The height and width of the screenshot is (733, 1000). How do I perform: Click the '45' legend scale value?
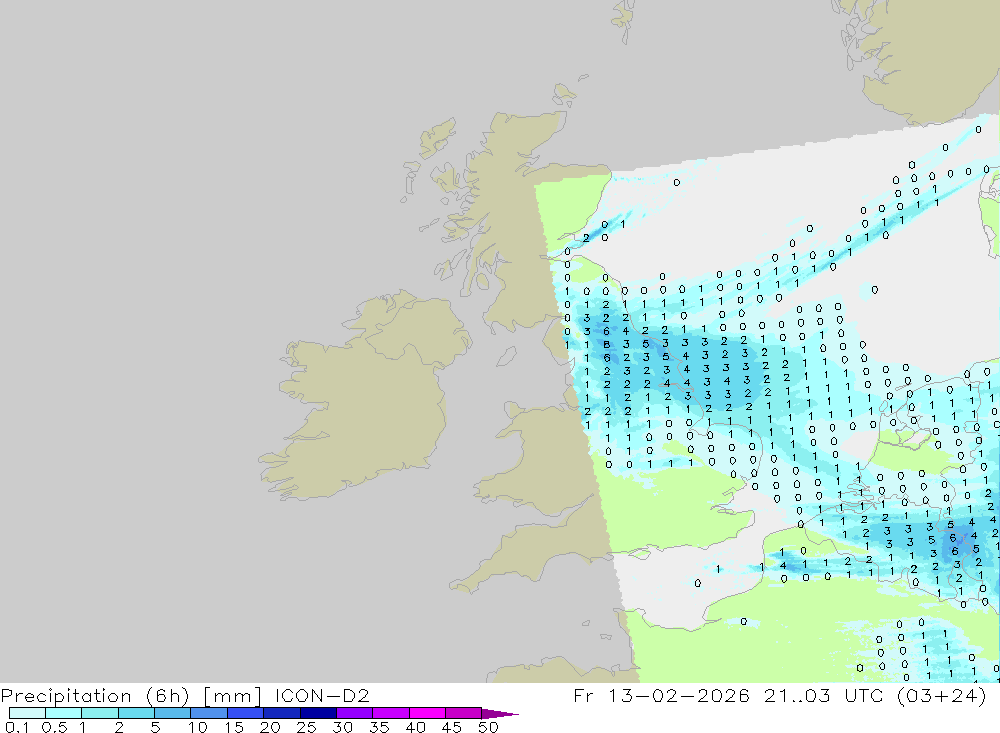click(452, 727)
